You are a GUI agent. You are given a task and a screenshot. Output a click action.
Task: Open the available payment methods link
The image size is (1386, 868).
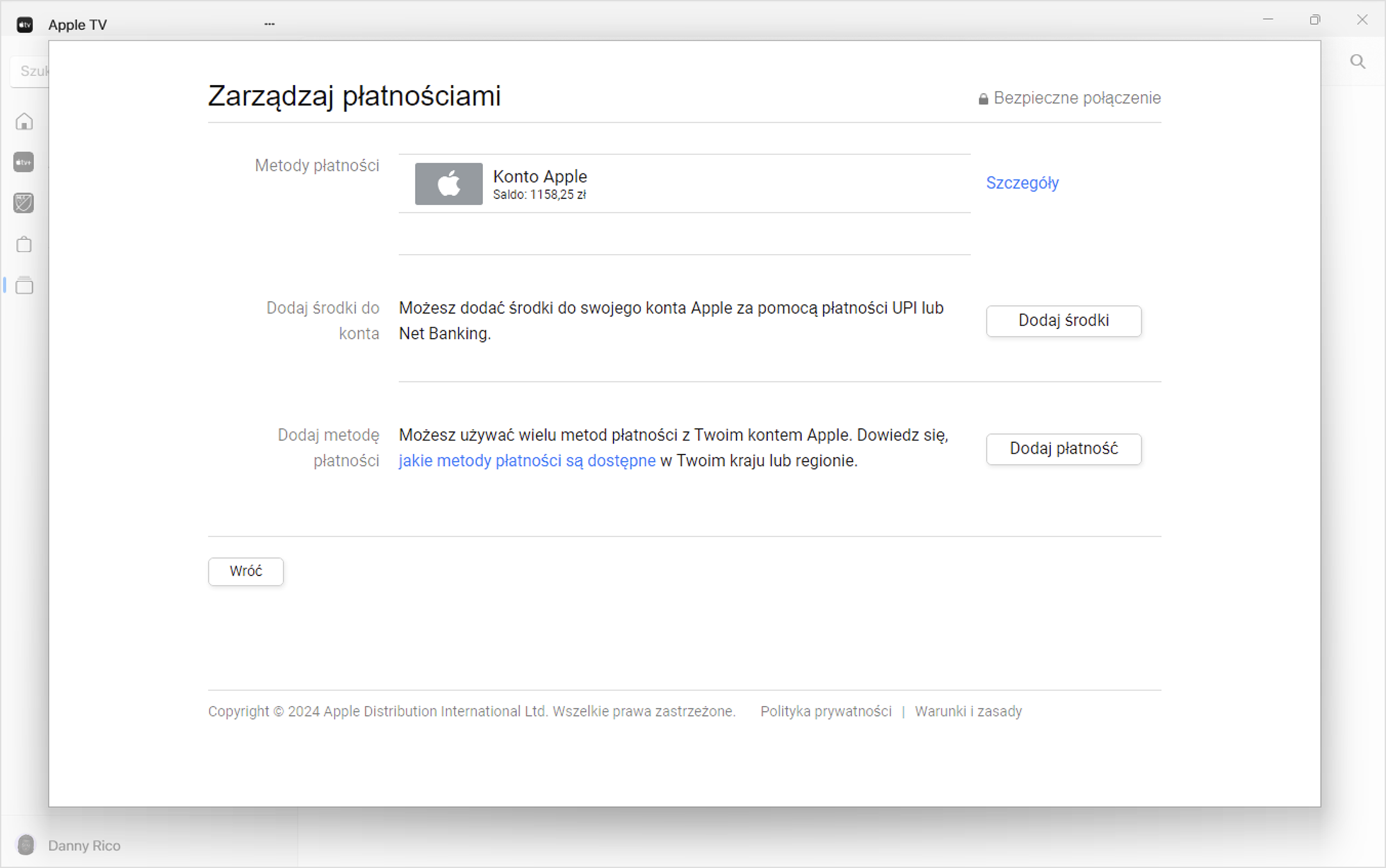click(x=526, y=460)
